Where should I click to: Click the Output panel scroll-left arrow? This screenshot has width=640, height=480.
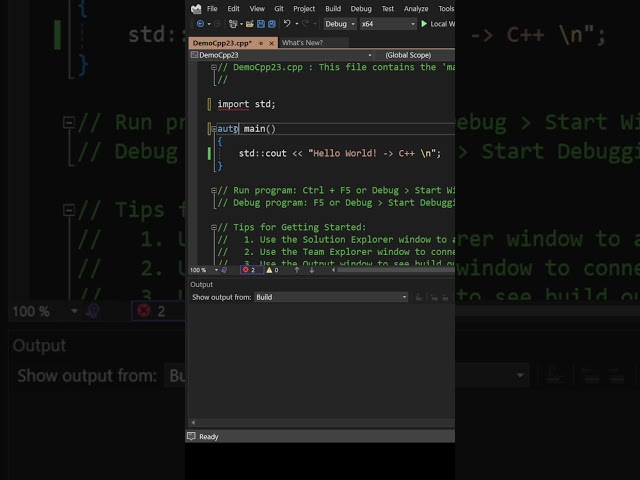click(193, 422)
